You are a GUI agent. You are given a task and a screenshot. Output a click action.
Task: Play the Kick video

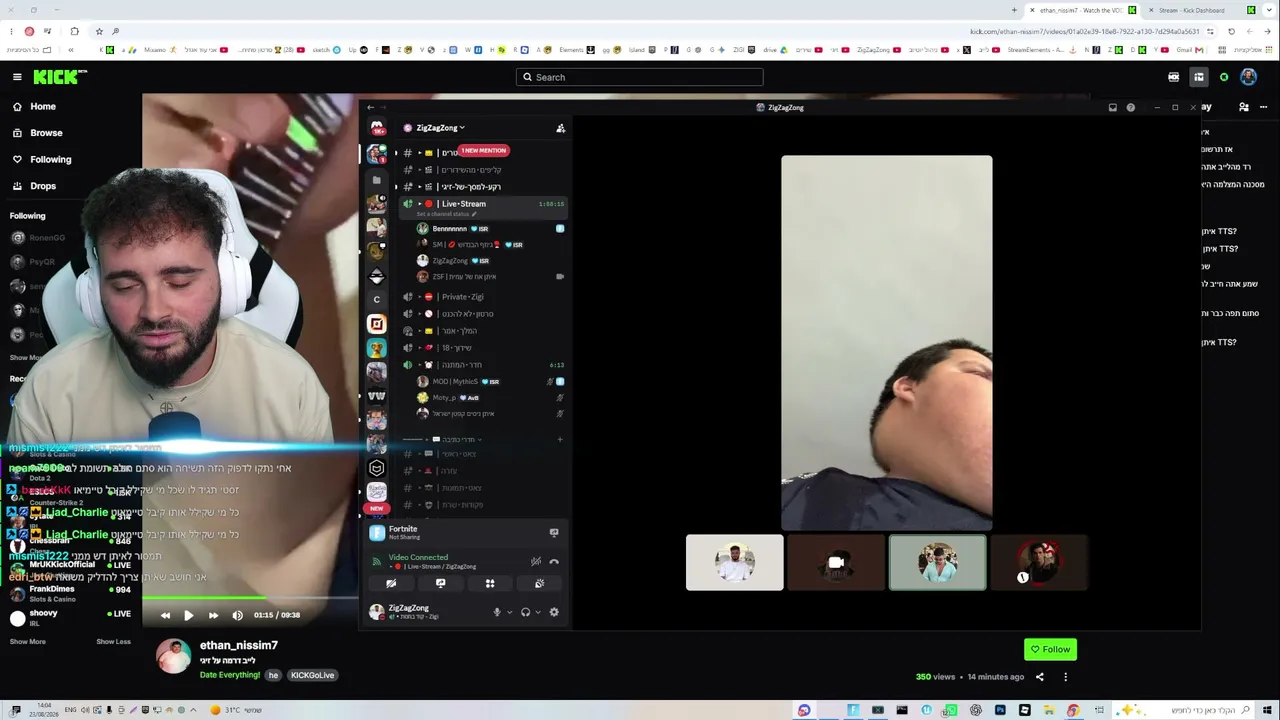(x=188, y=616)
